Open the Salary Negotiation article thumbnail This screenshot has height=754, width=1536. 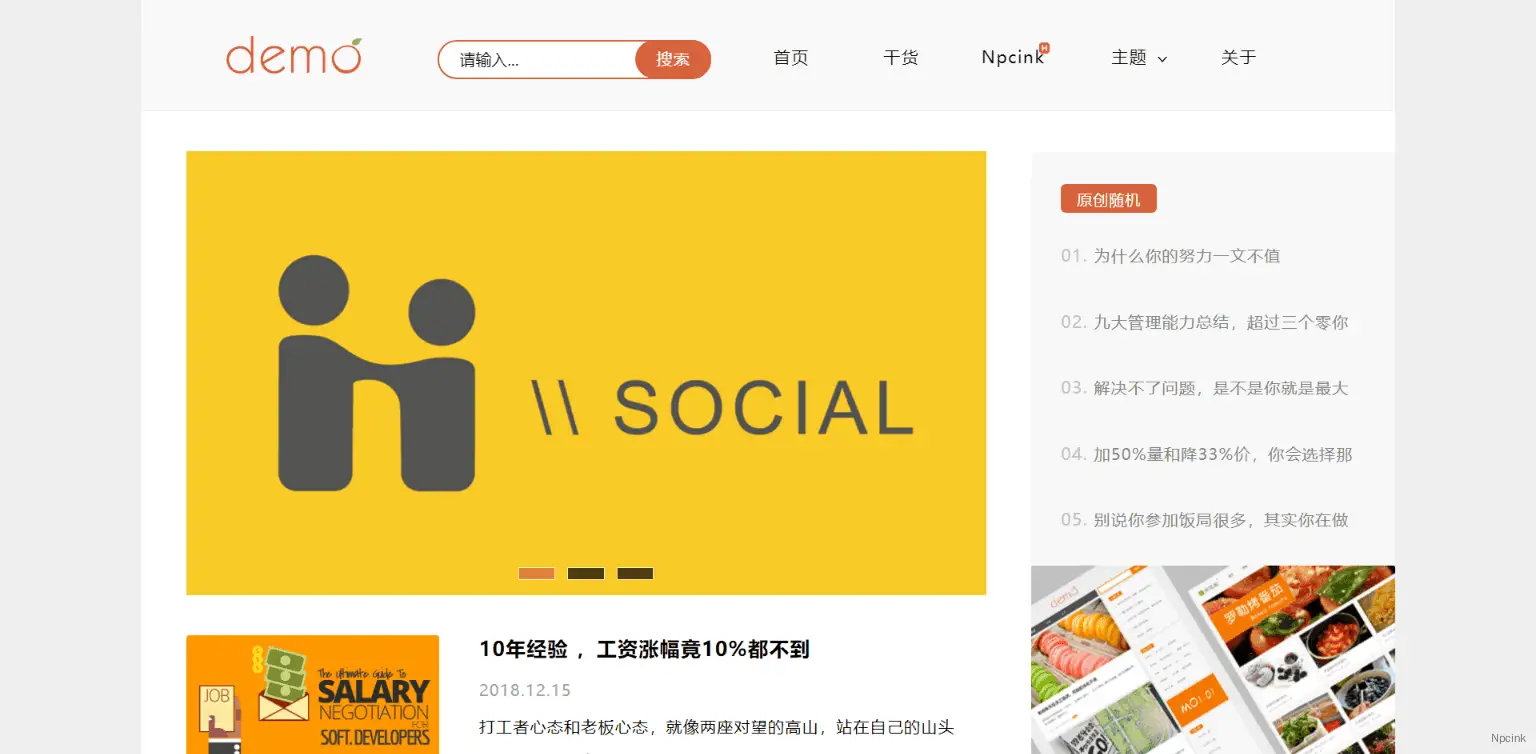(x=312, y=694)
